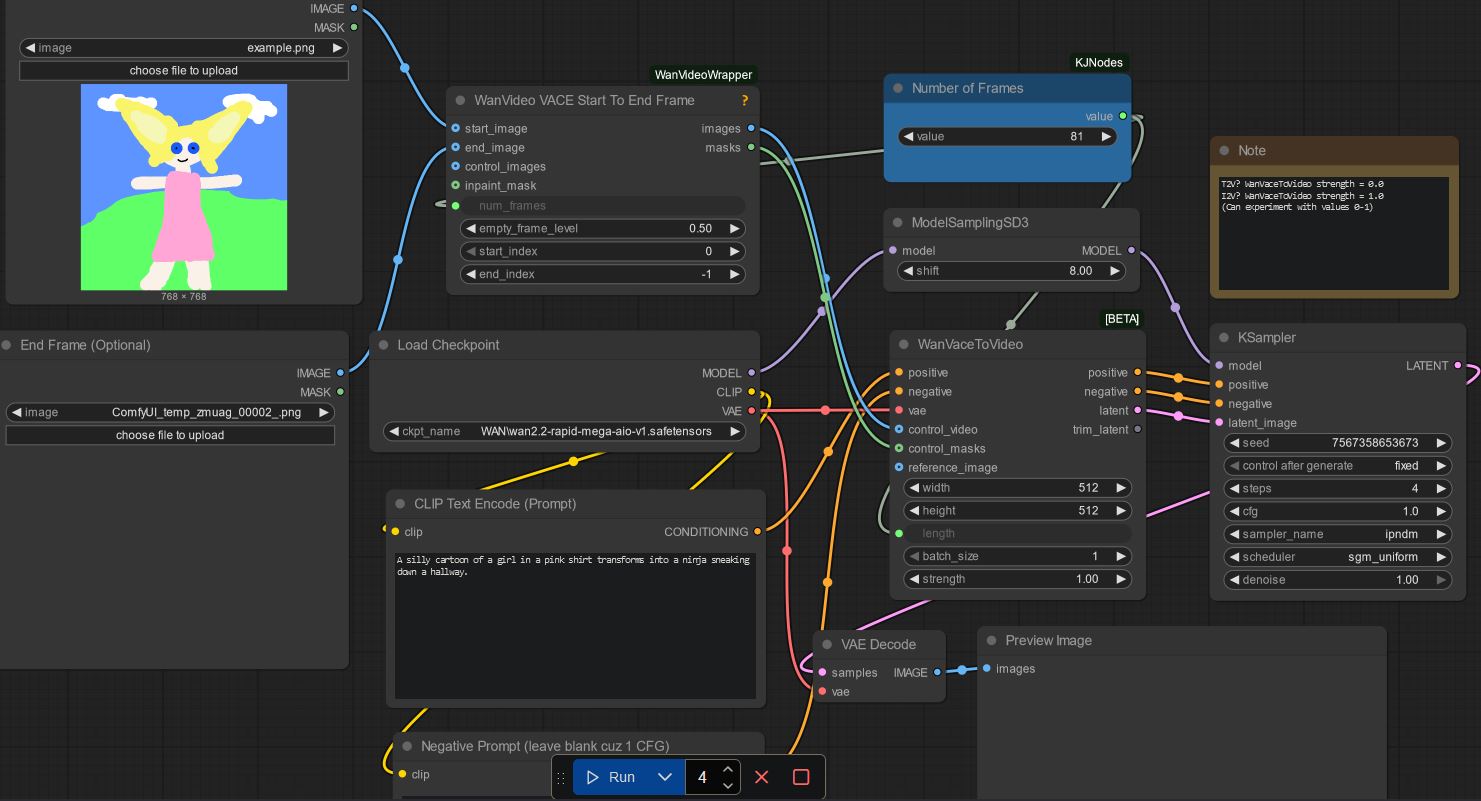The width and height of the screenshot is (1481, 801).
Task: Click KSampler LATENT output socket
Action: tap(1458, 366)
